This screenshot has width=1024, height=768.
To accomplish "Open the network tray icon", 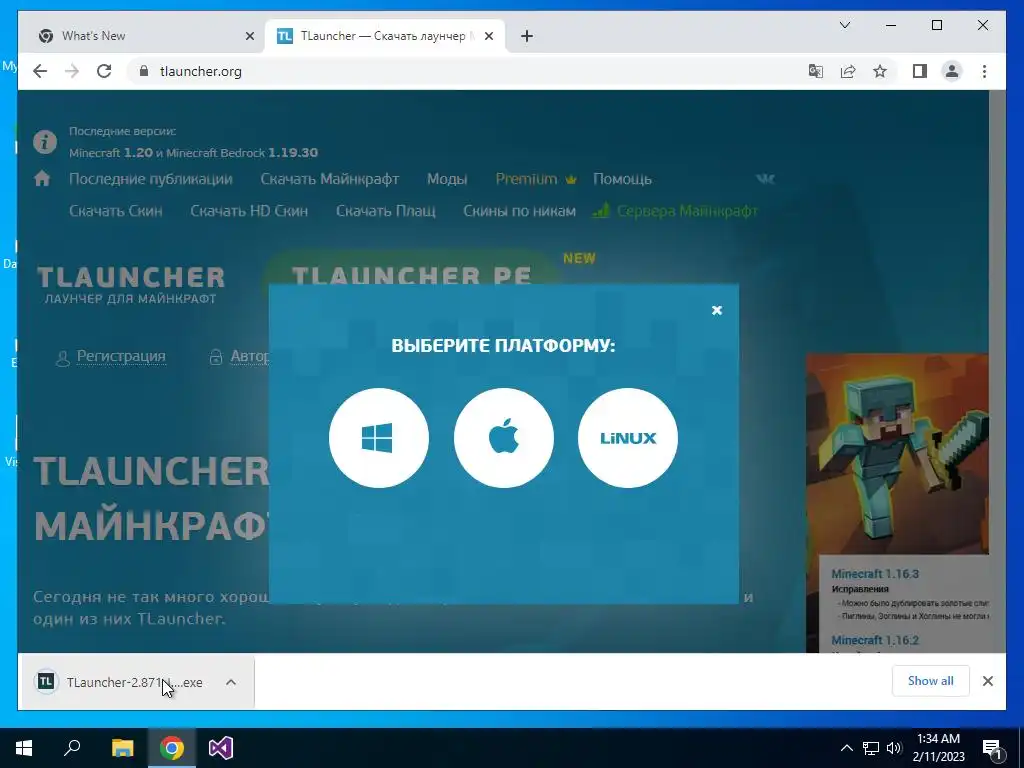I will click(871, 748).
